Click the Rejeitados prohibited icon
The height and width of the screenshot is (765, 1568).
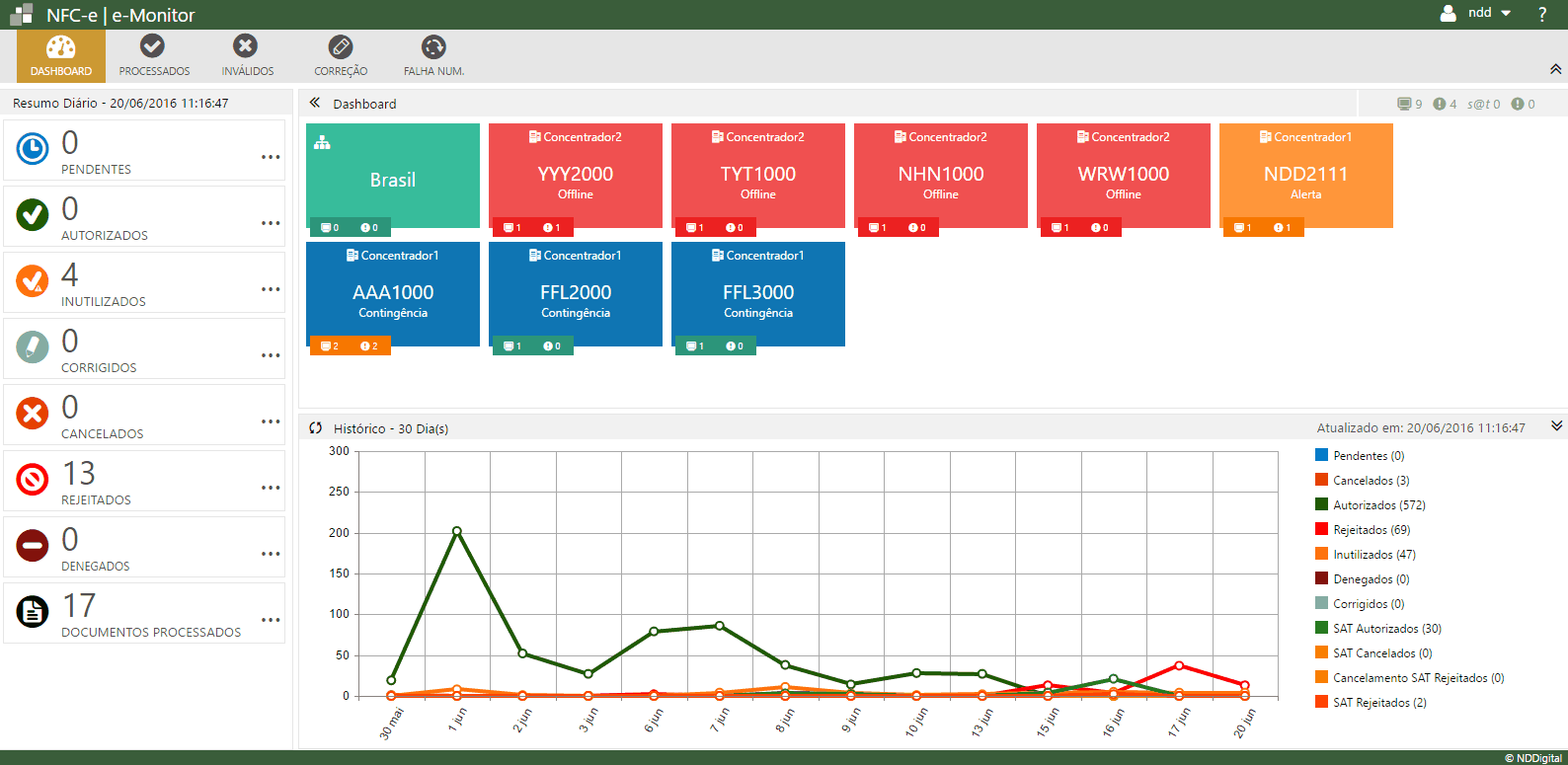pos(33,480)
